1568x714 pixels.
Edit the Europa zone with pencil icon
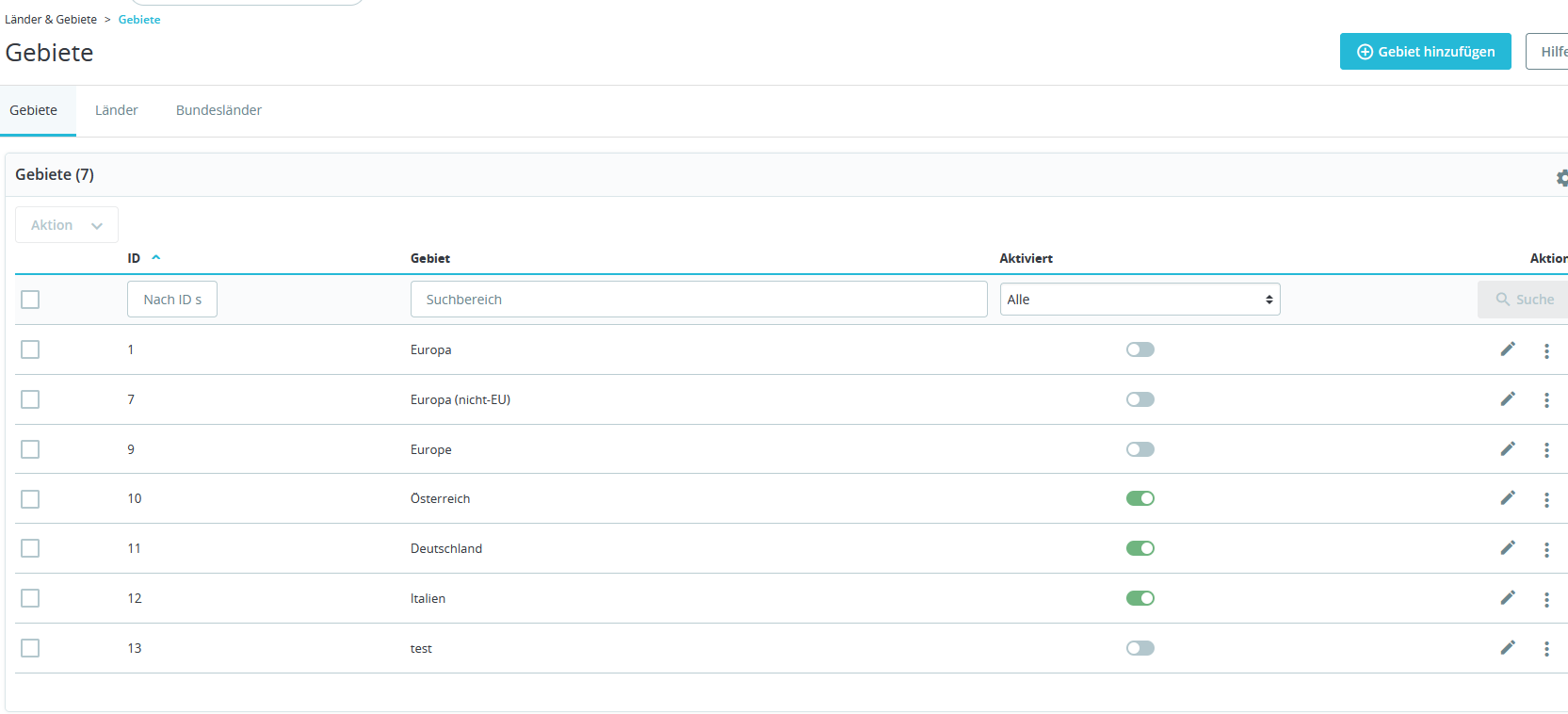click(x=1508, y=349)
